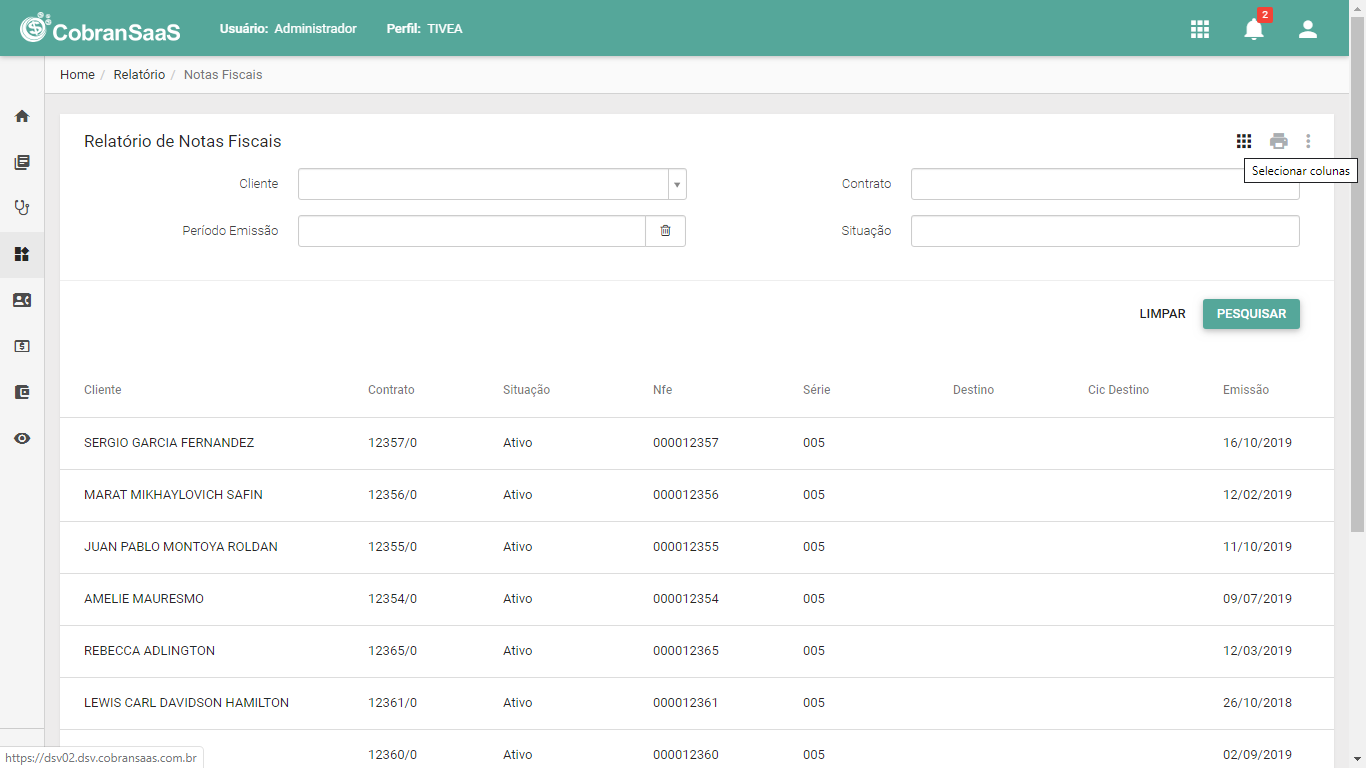Sort by the Cliente column header
1366x768 pixels.
[x=102, y=390]
